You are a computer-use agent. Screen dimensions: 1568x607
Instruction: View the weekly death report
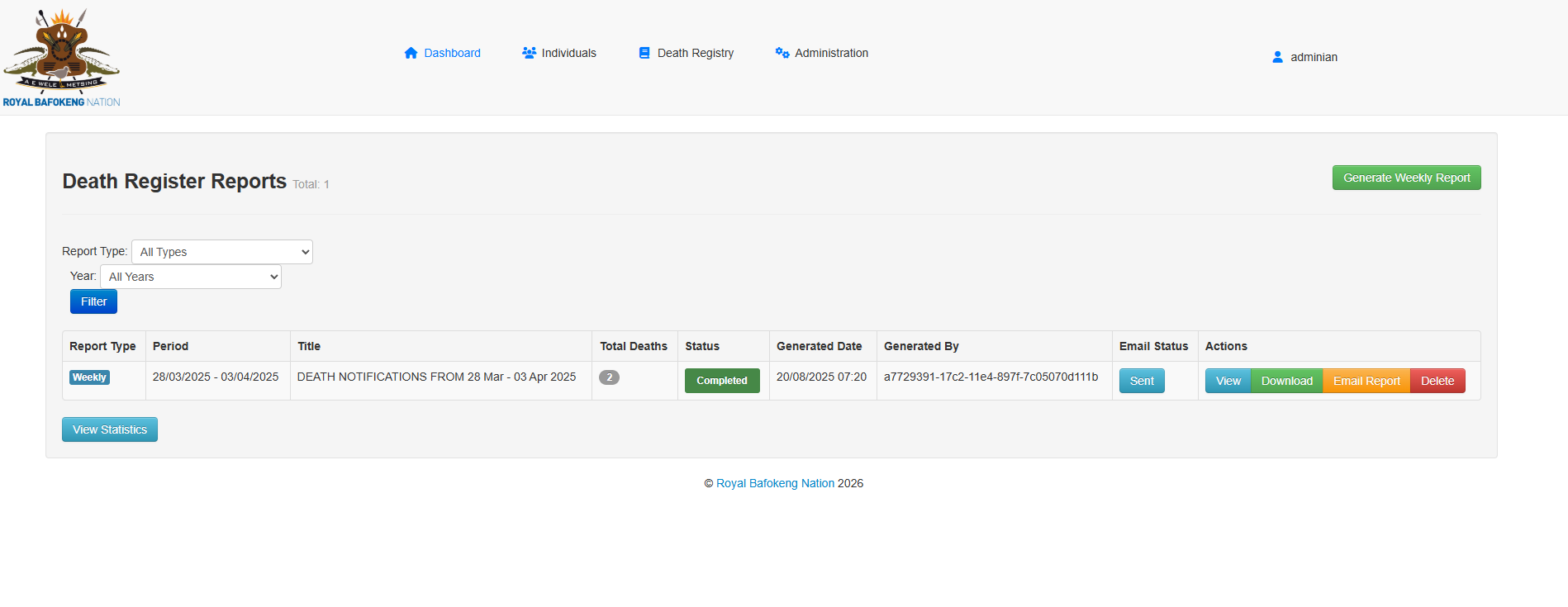(x=1228, y=381)
